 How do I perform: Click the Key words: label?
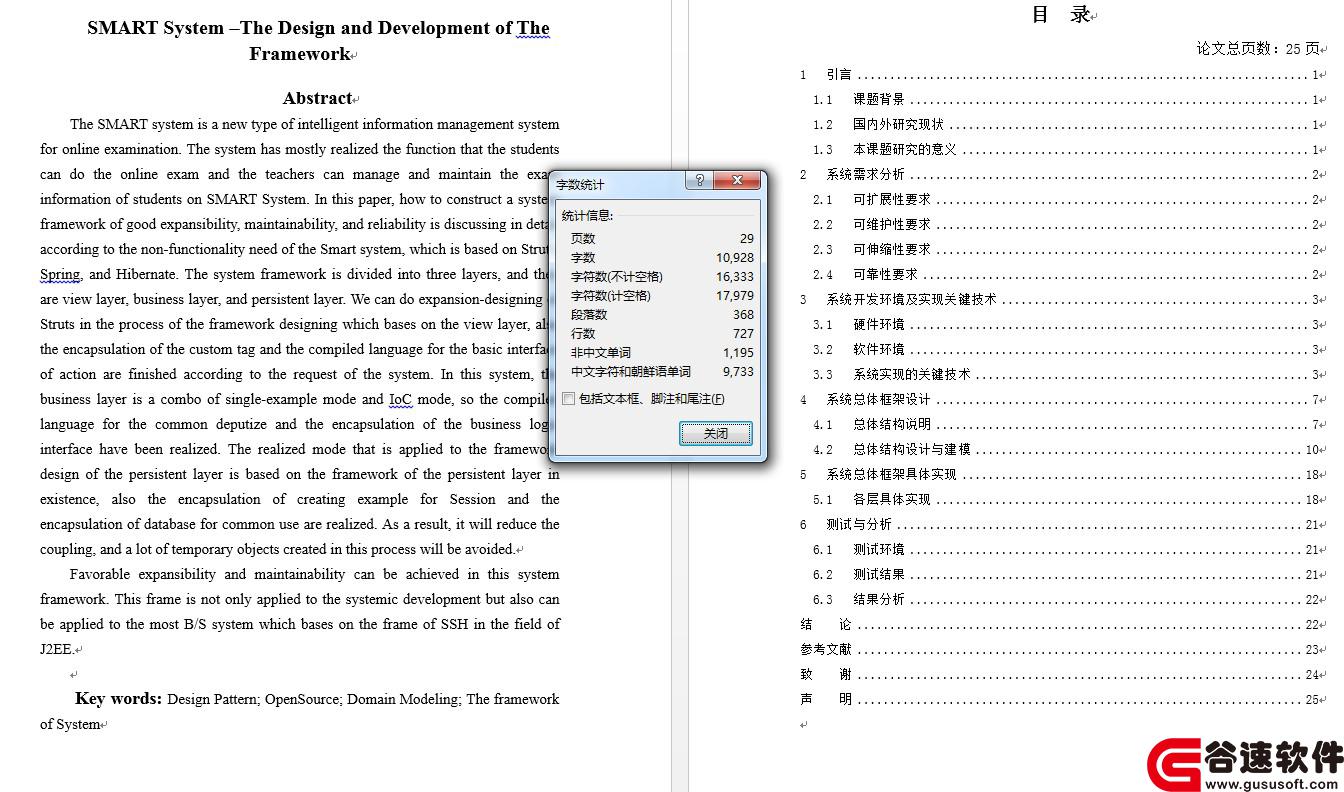tap(118, 699)
